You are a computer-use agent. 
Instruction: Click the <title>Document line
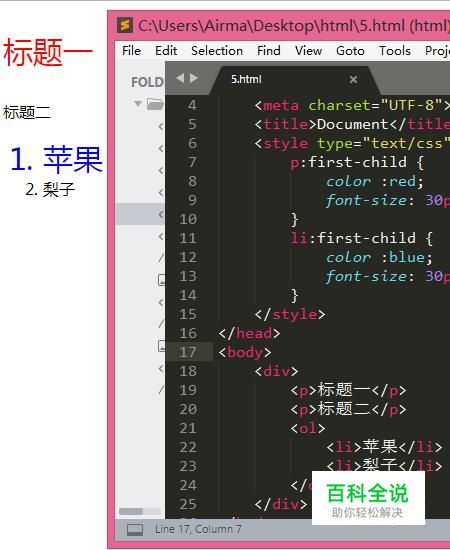[x=352, y=124]
